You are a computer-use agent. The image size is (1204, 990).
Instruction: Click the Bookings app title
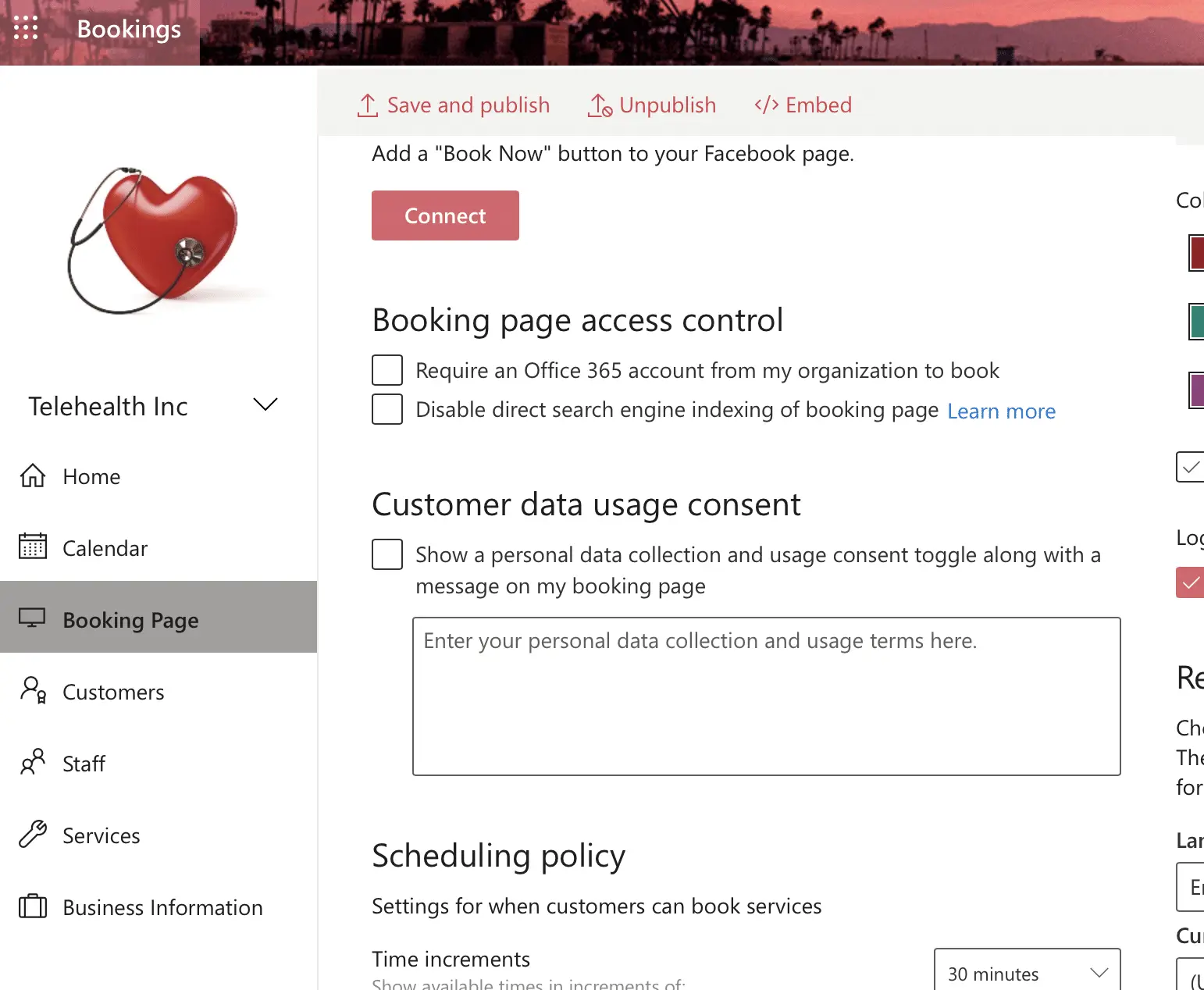click(129, 30)
